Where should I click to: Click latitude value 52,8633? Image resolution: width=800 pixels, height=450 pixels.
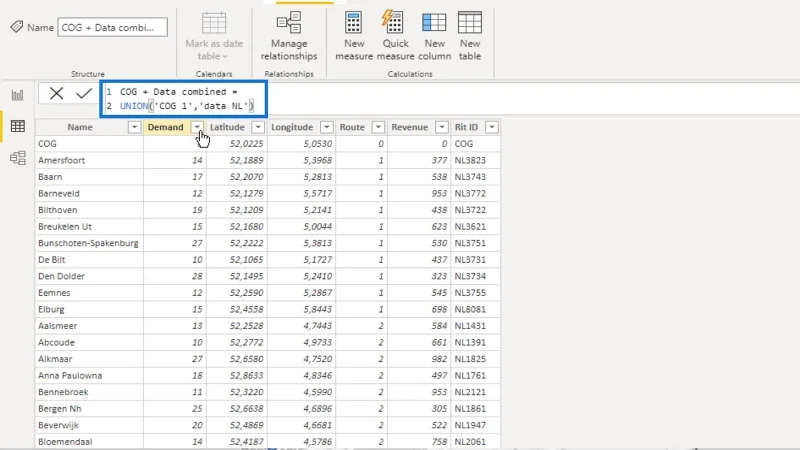coord(237,376)
